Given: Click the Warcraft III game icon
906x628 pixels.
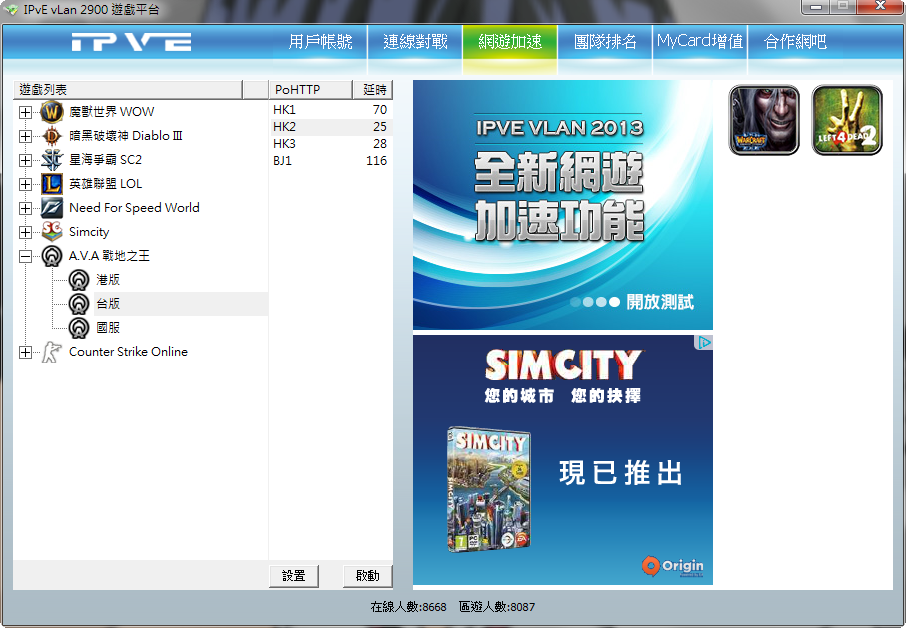Looking at the screenshot, I should tap(764, 120).
